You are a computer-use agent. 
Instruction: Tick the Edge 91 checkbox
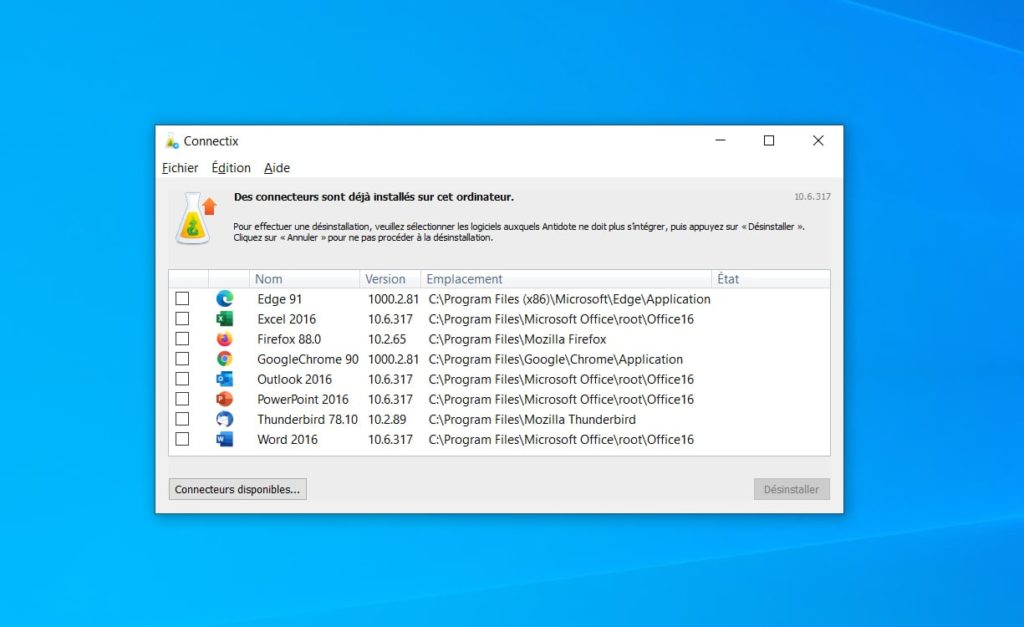tap(182, 298)
